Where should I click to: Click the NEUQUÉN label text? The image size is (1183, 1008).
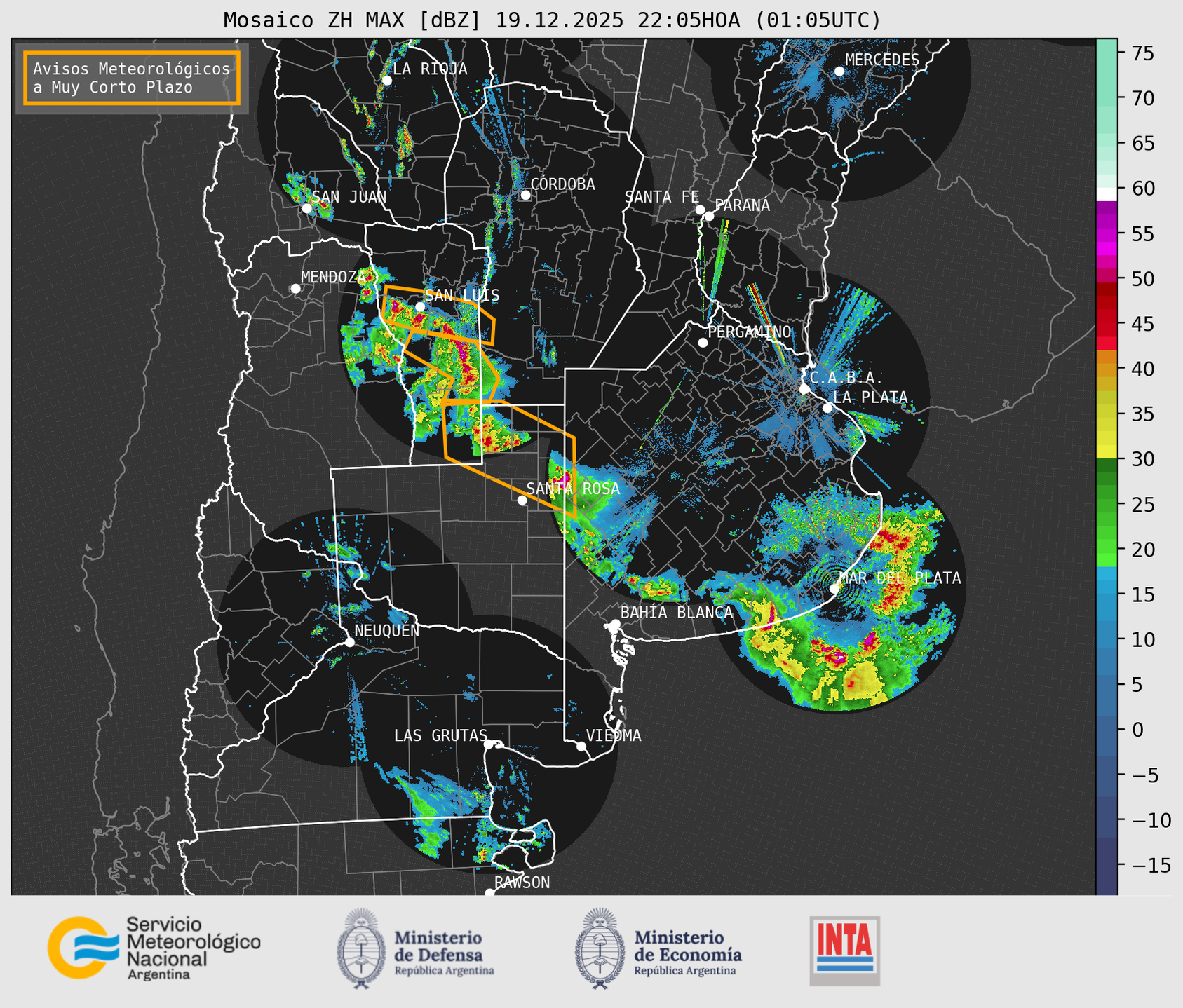[387, 630]
